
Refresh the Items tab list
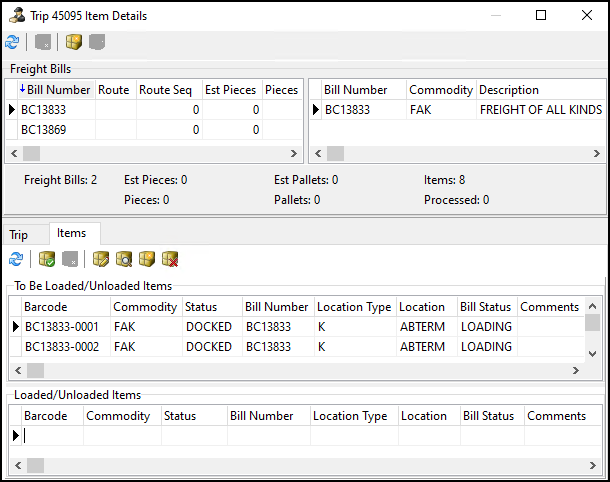point(16,259)
